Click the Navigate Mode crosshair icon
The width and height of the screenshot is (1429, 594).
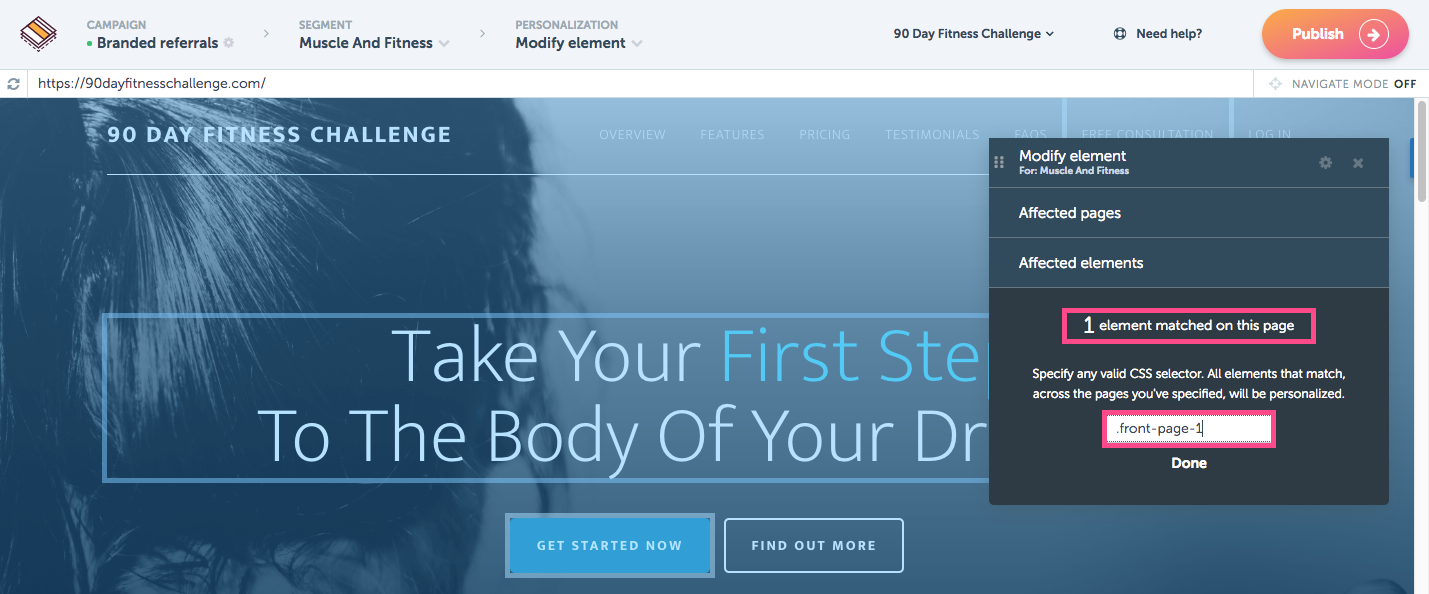[1275, 84]
